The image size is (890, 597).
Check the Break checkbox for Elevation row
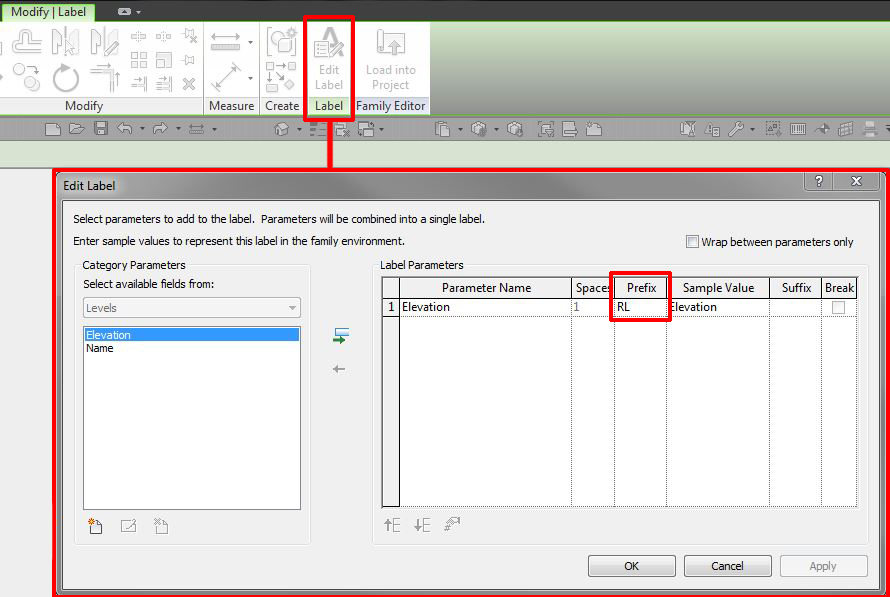coord(840,307)
